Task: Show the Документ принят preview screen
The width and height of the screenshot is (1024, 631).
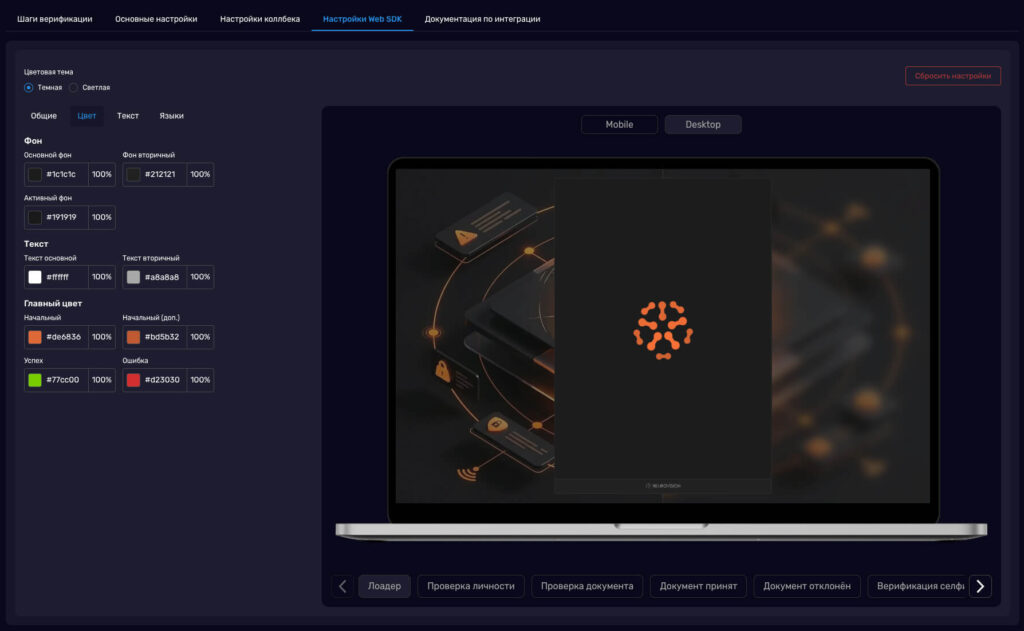Action: coord(698,586)
